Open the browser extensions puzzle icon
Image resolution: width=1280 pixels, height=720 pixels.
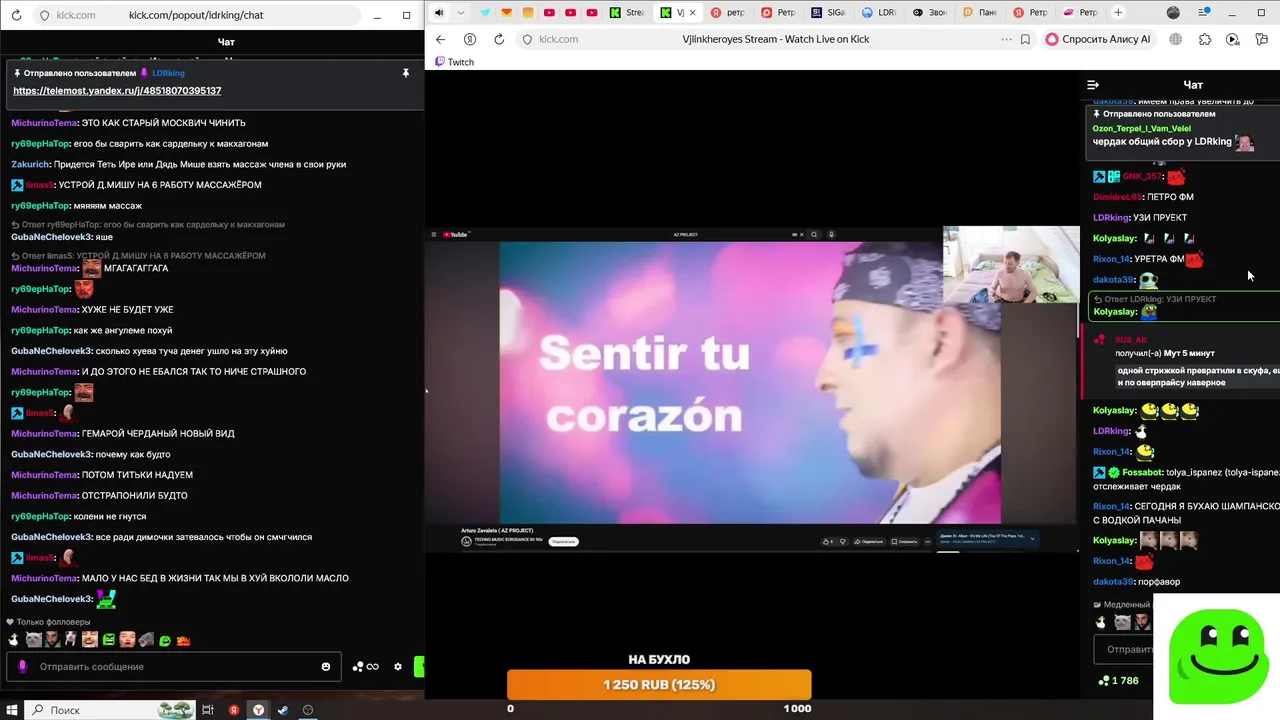click(x=1204, y=39)
